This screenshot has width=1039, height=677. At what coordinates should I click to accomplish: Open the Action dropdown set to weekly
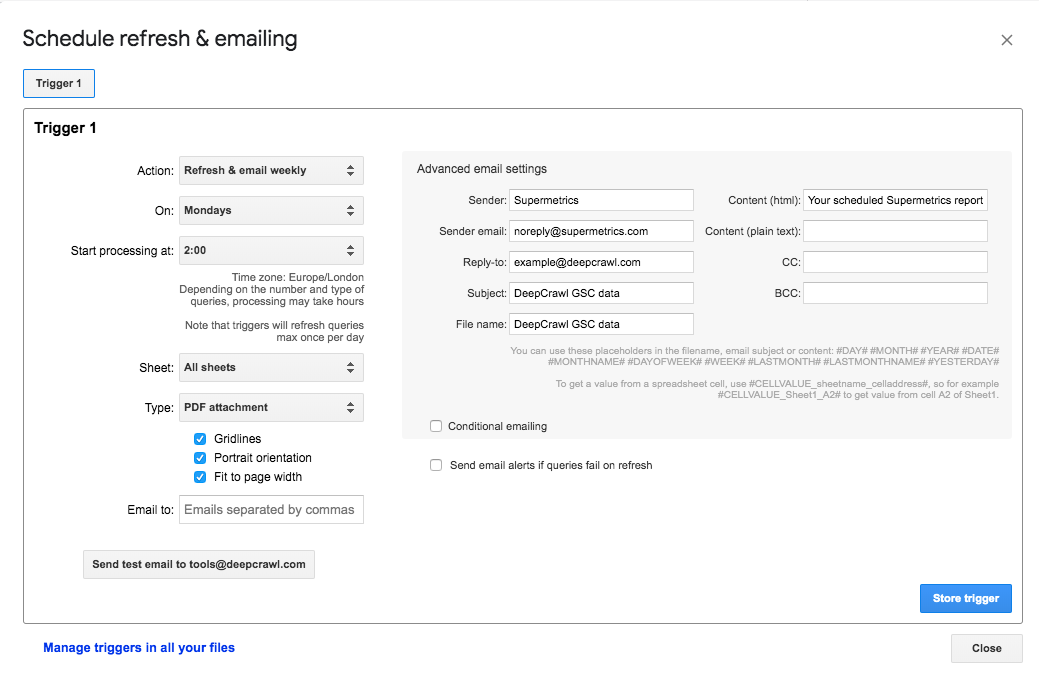click(x=271, y=171)
